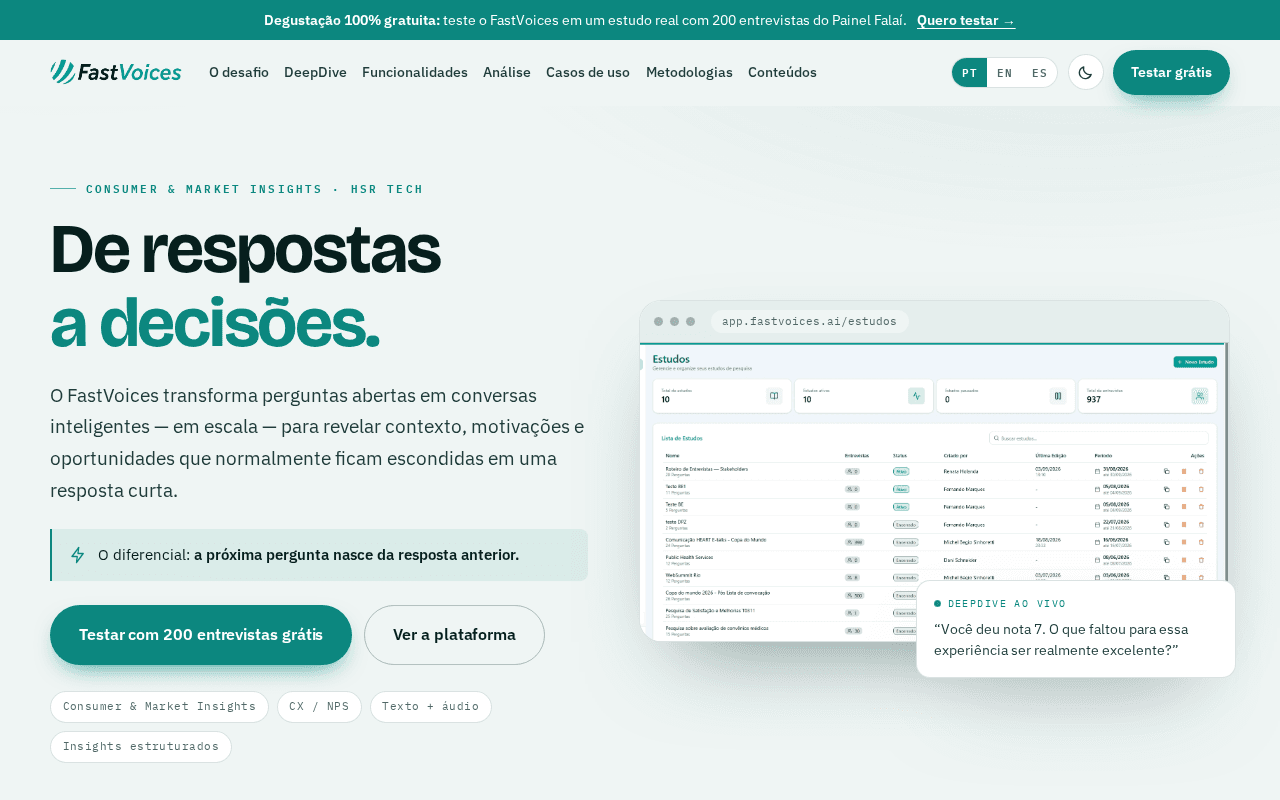Click the DeepDive ao vivo quote card
Image resolution: width=1280 pixels, height=800 pixels.
pos(1076,629)
